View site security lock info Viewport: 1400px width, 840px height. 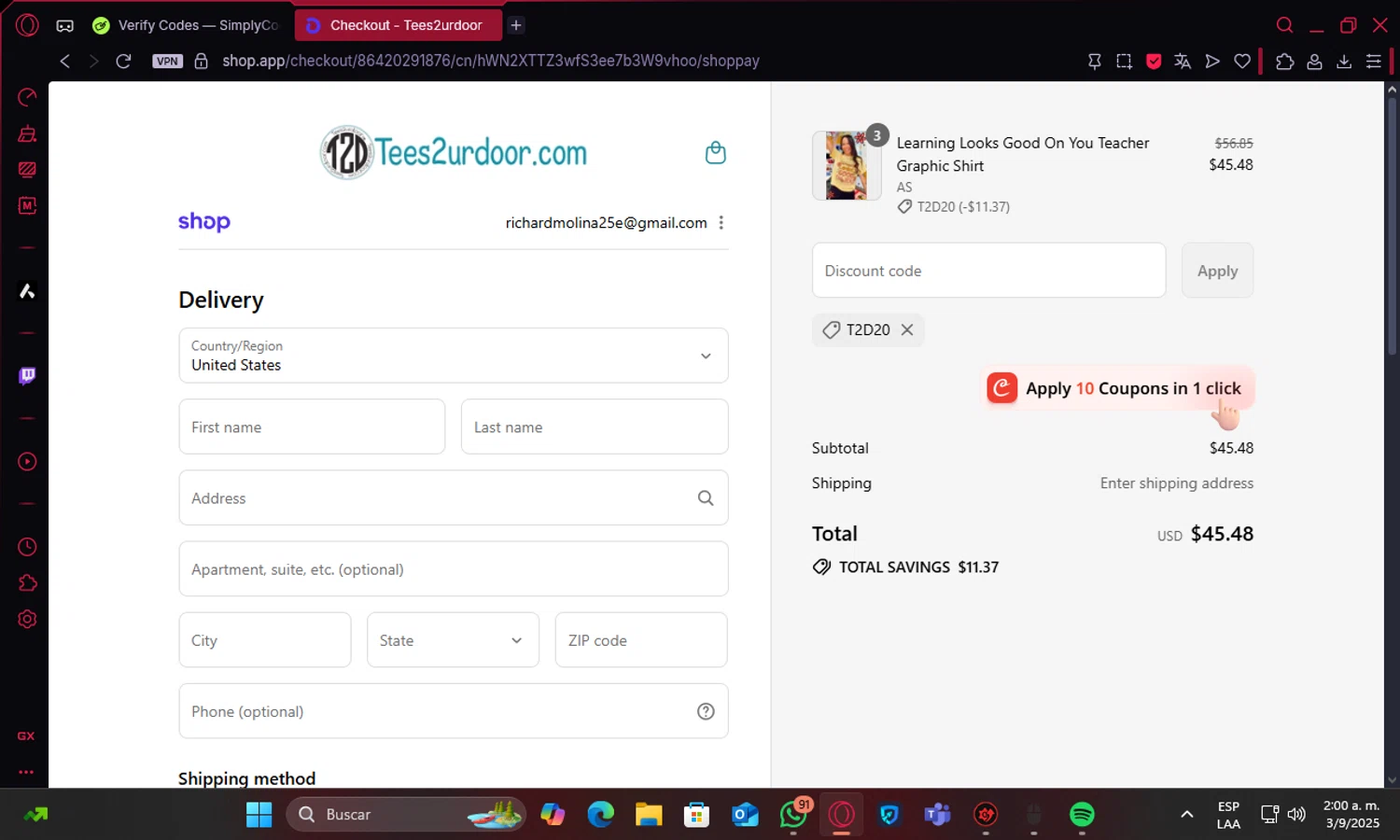pos(201,61)
